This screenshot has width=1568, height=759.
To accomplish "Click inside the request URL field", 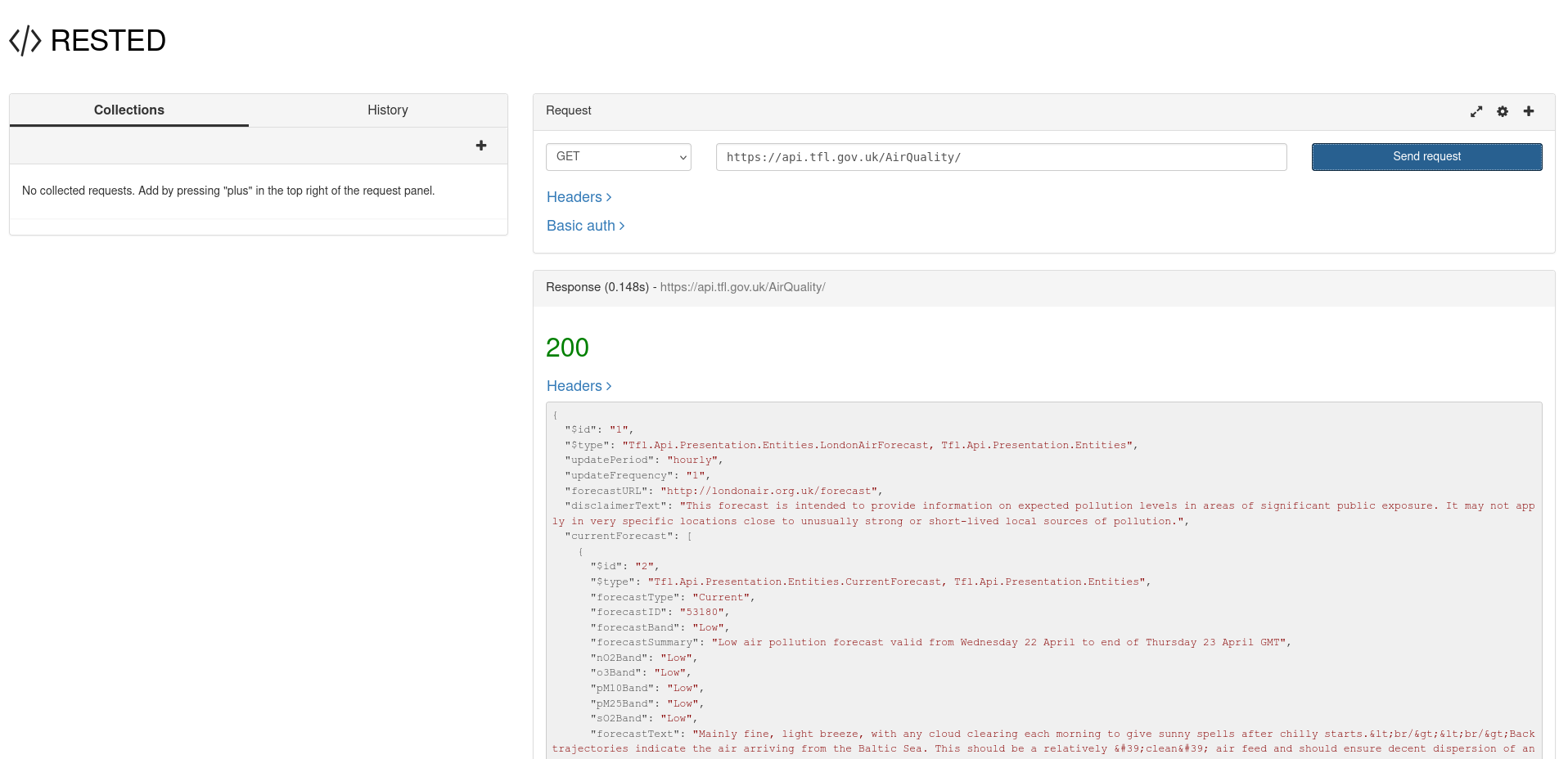I will click(x=1000, y=157).
